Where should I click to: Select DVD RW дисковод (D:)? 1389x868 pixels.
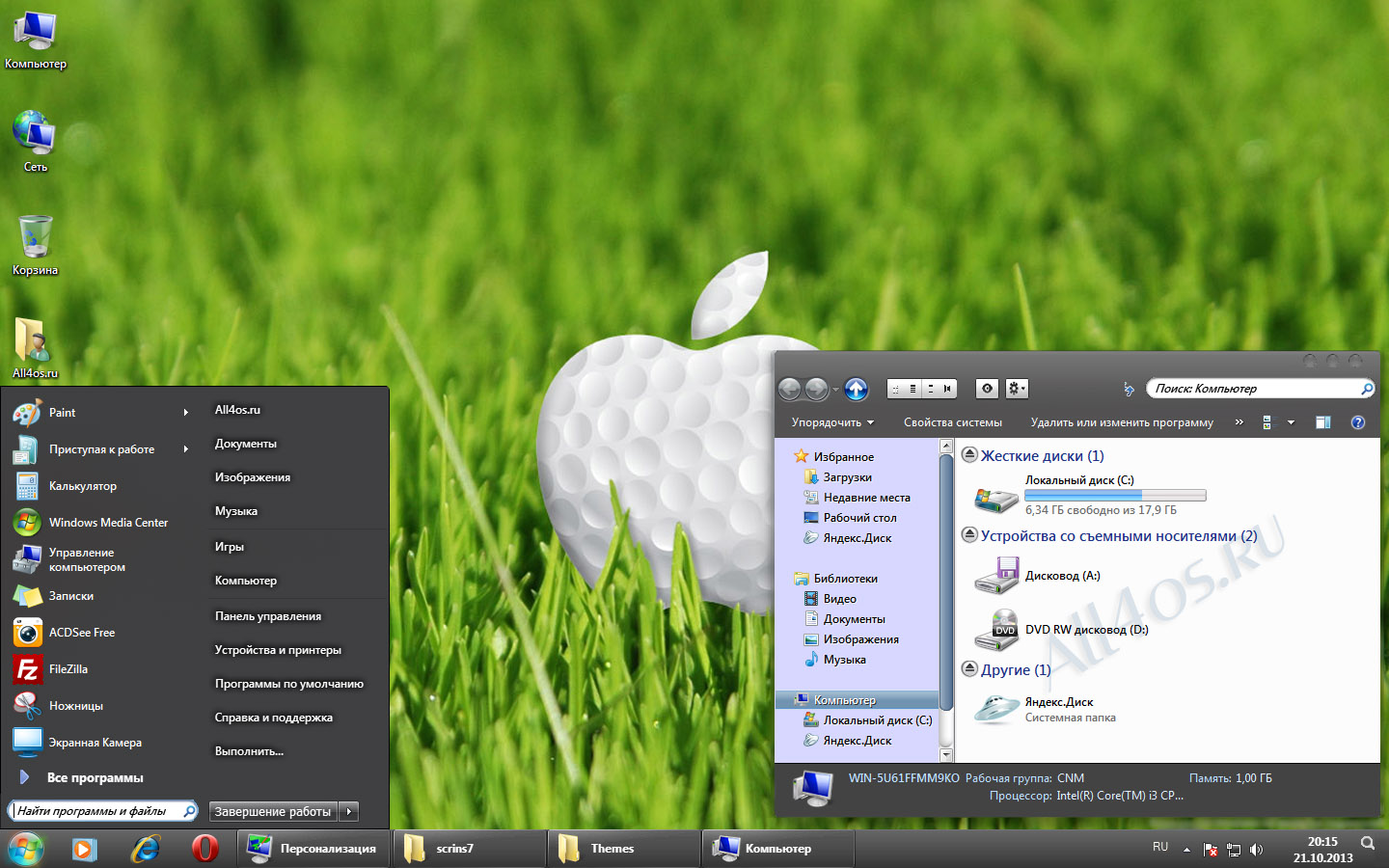tap(1061, 629)
